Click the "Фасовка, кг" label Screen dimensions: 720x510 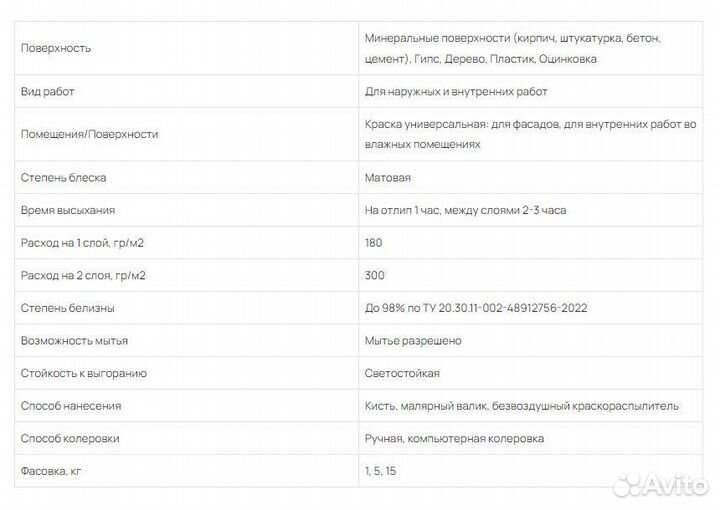[x=51, y=470]
